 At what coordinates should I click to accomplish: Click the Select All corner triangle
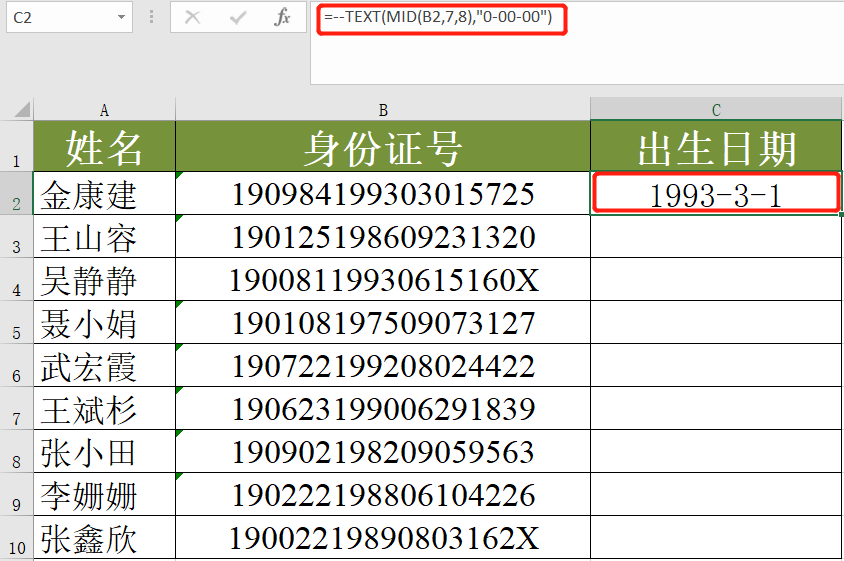click(x=22, y=109)
